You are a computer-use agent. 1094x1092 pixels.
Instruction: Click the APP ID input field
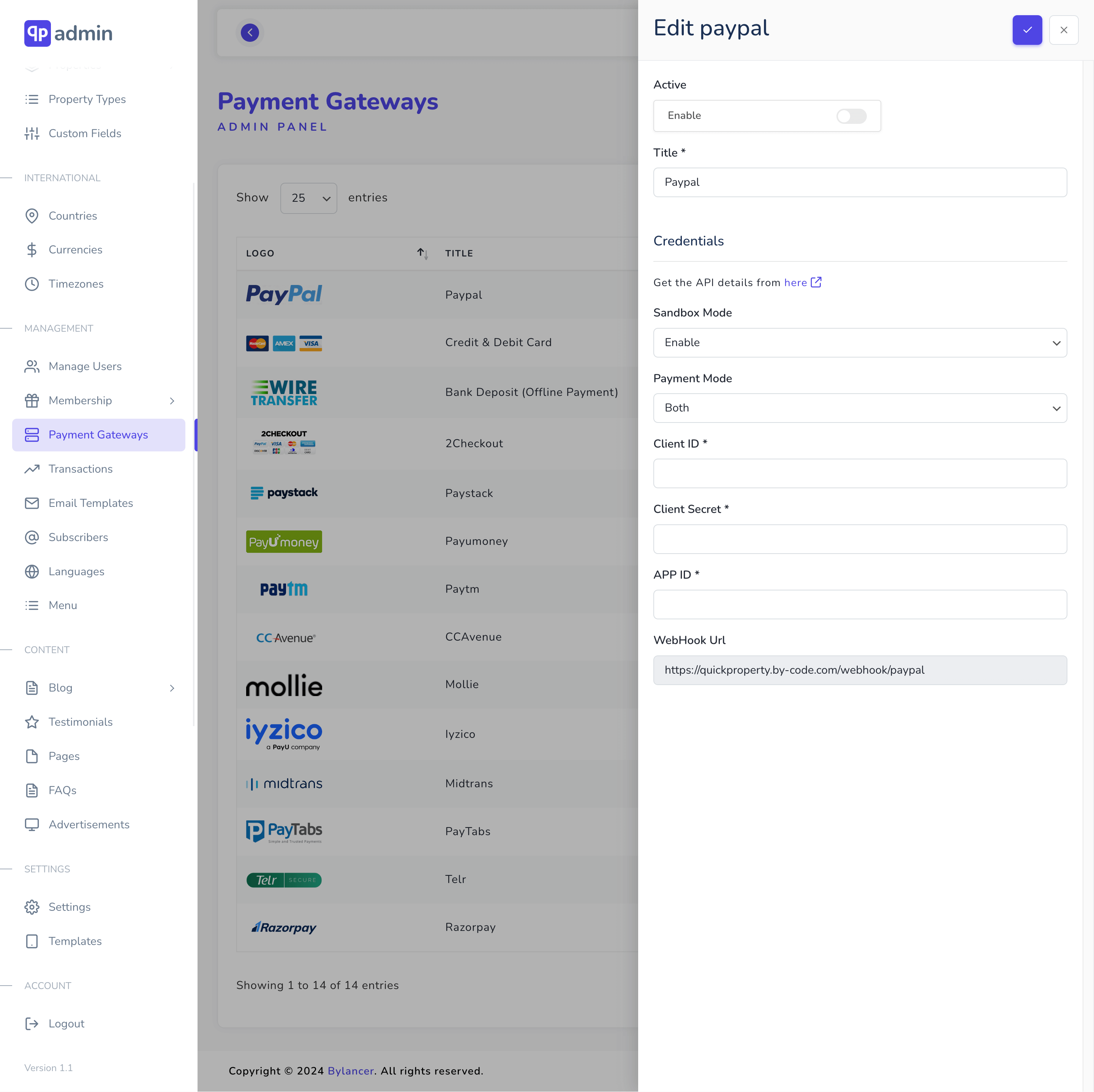(860, 605)
